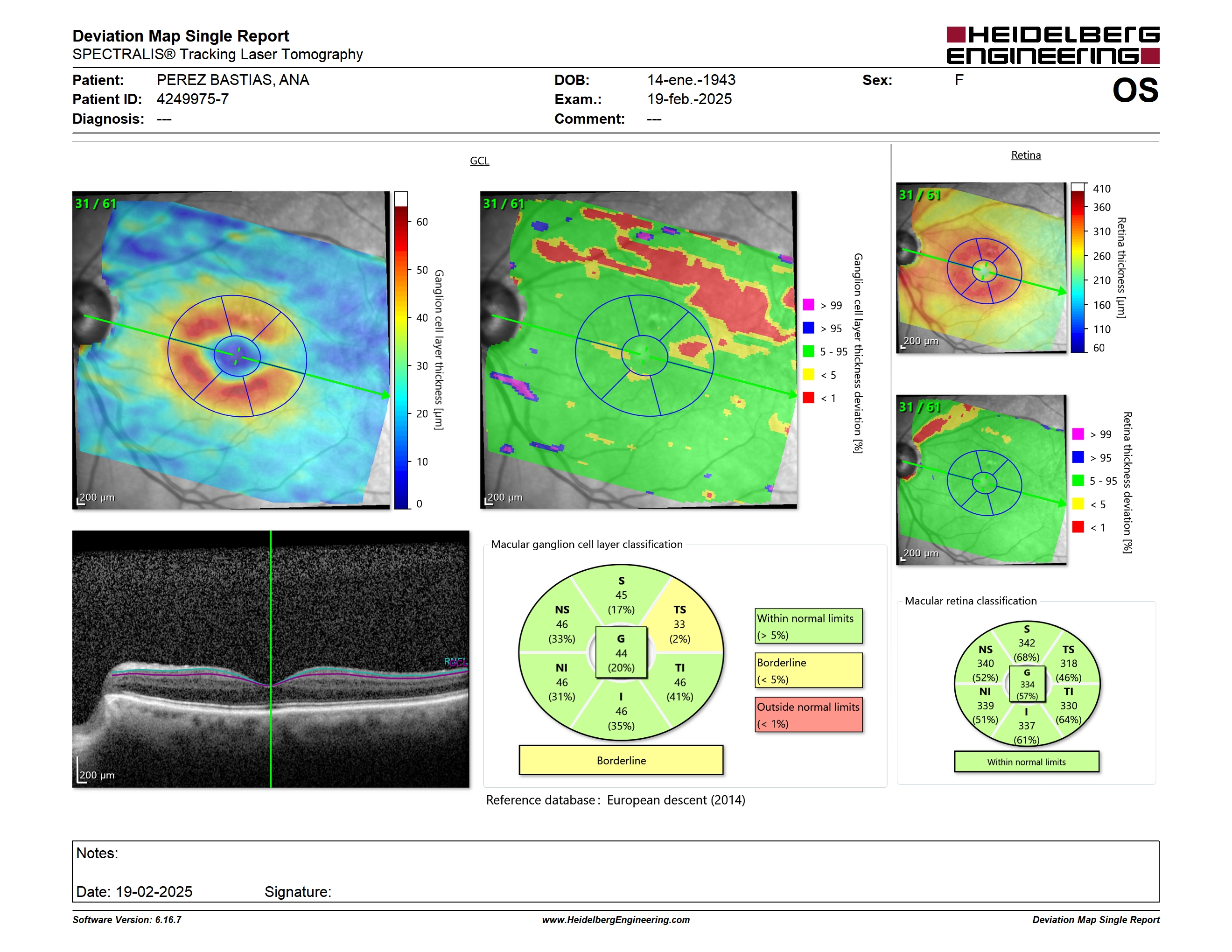Click yellow < 5 swatch in retina deviation legend
The width and height of the screenshot is (1232, 952).
(x=1078, y=504)
